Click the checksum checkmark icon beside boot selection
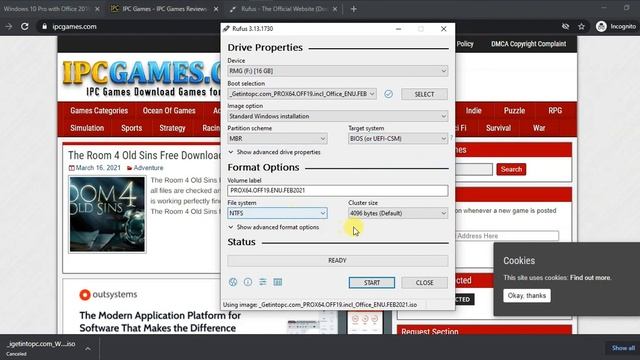 point(388,94)
